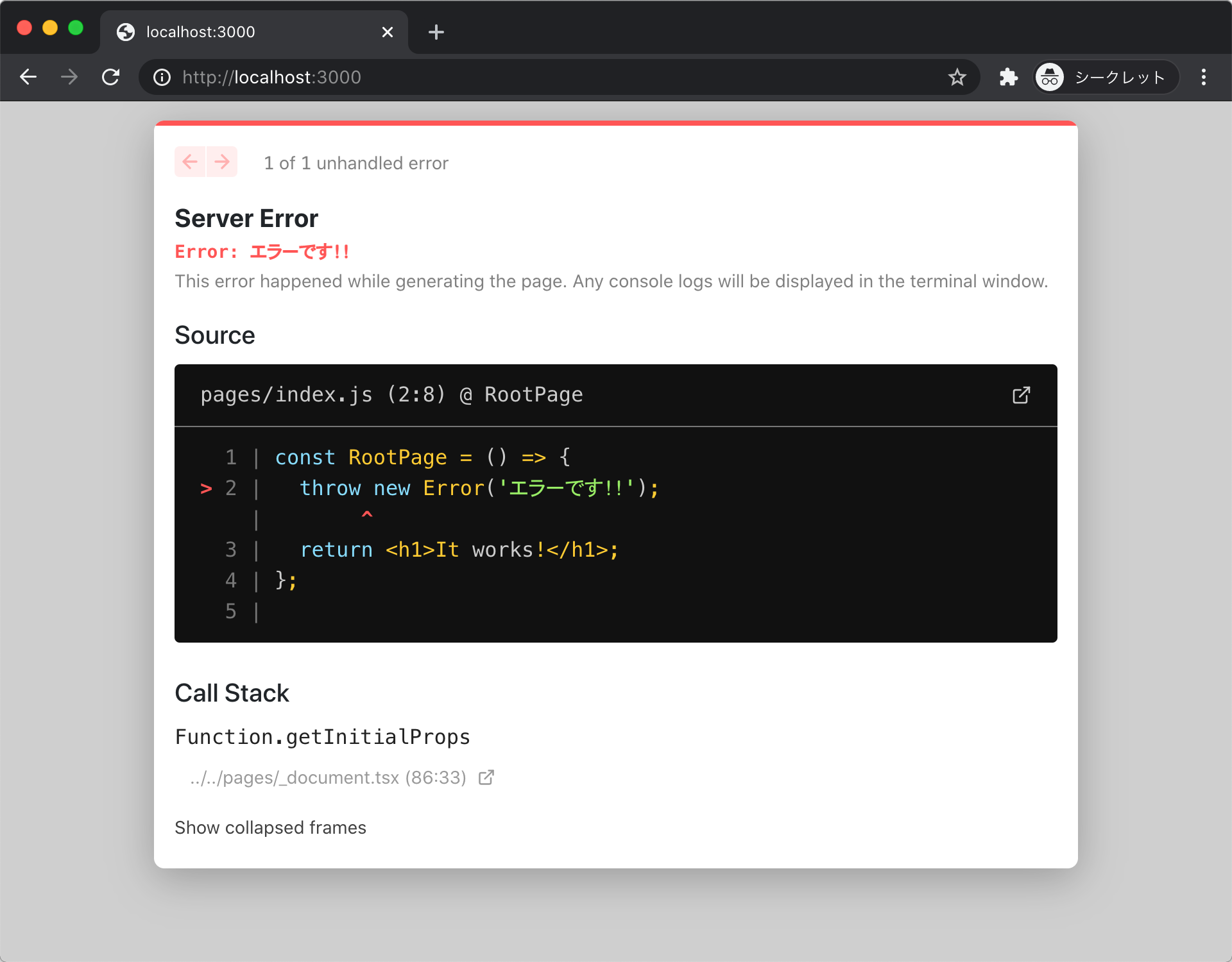Click the ../../pages/_document.tsx (86:33) link
This screenshot has width=1232, height=962.
coord(328,778)
